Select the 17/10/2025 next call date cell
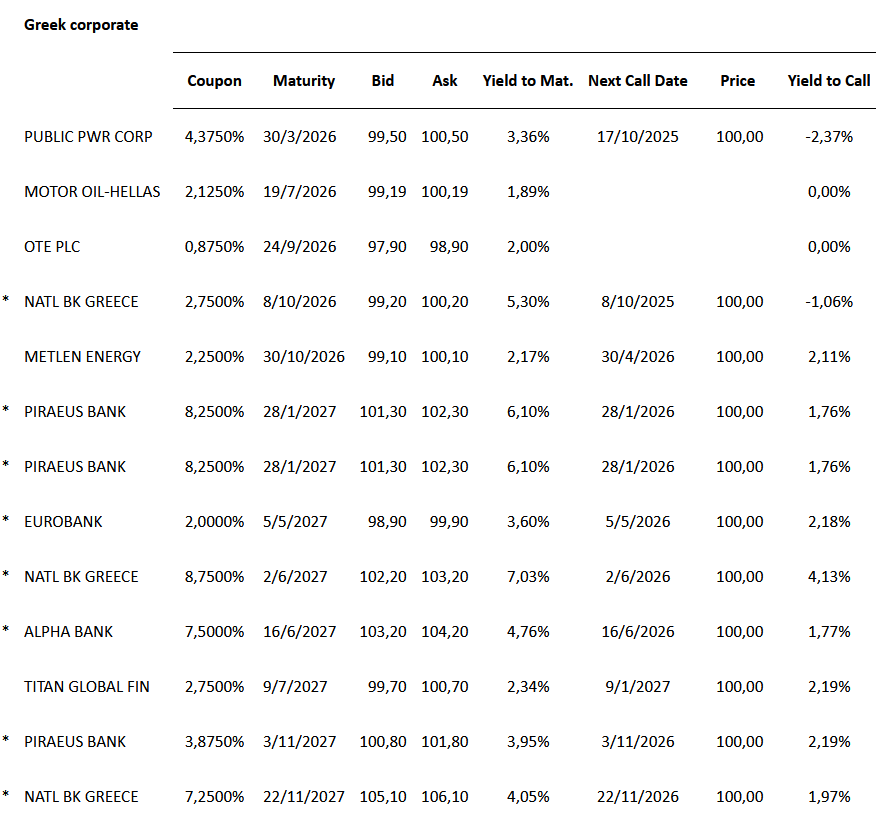Screen dimensions: 876x813 point(638,137)
